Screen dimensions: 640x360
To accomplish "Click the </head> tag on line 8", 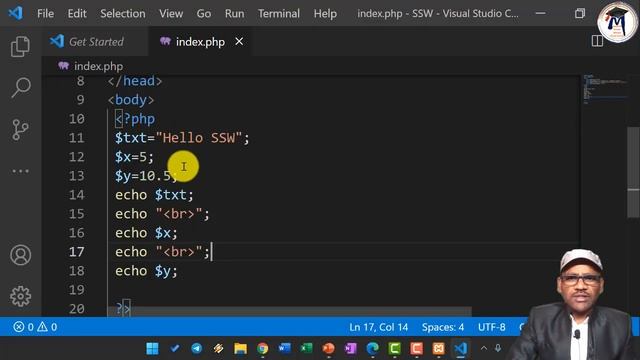I will (135, 81).
